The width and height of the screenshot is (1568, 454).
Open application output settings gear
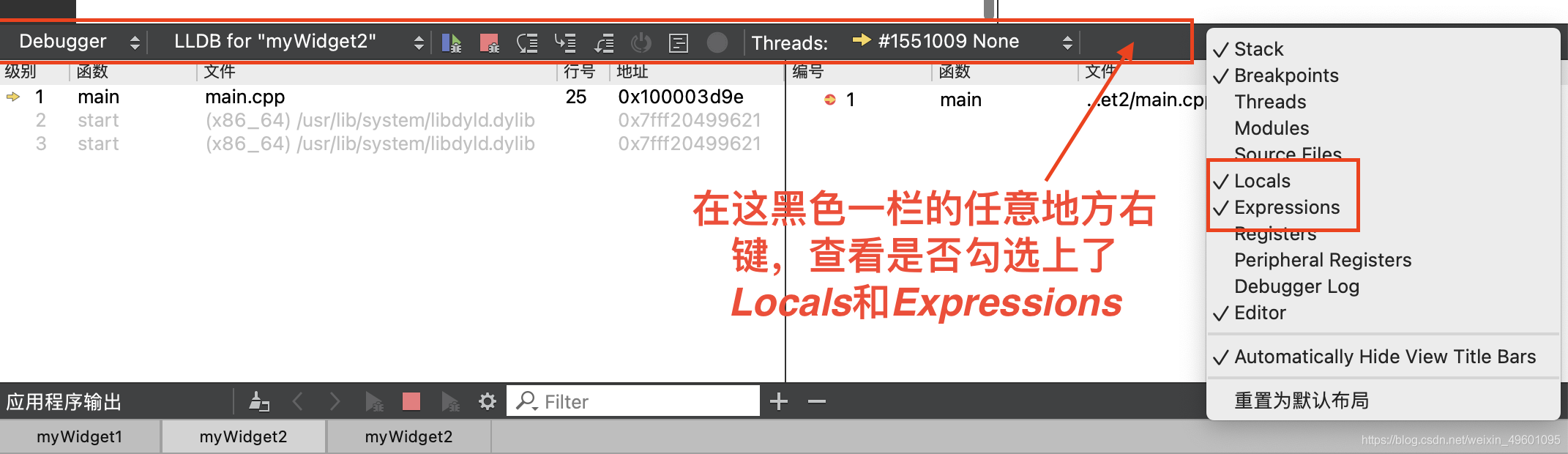pos(488,401)
